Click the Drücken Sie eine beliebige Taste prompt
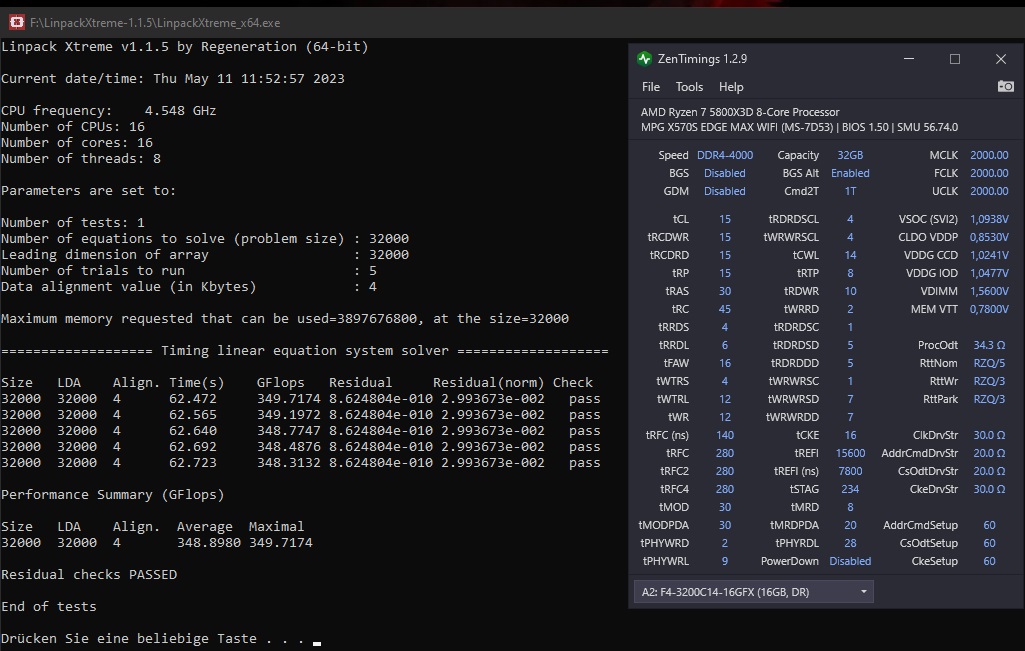Image resolution: width=1025 pixels, height=651 pixels. pyautogui.click(x=153, y=639)
